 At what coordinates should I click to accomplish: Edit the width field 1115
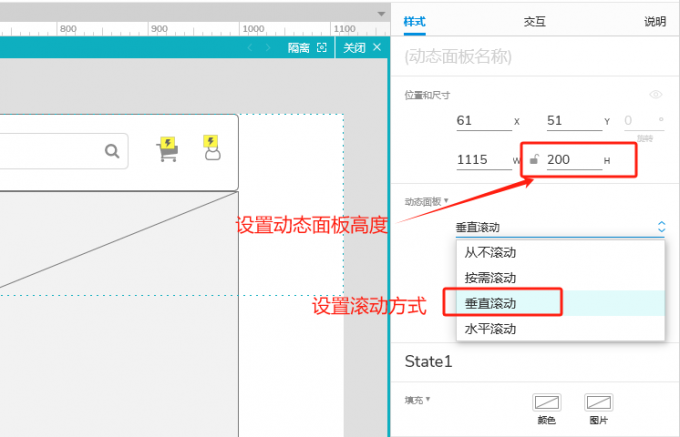point(484,160)
